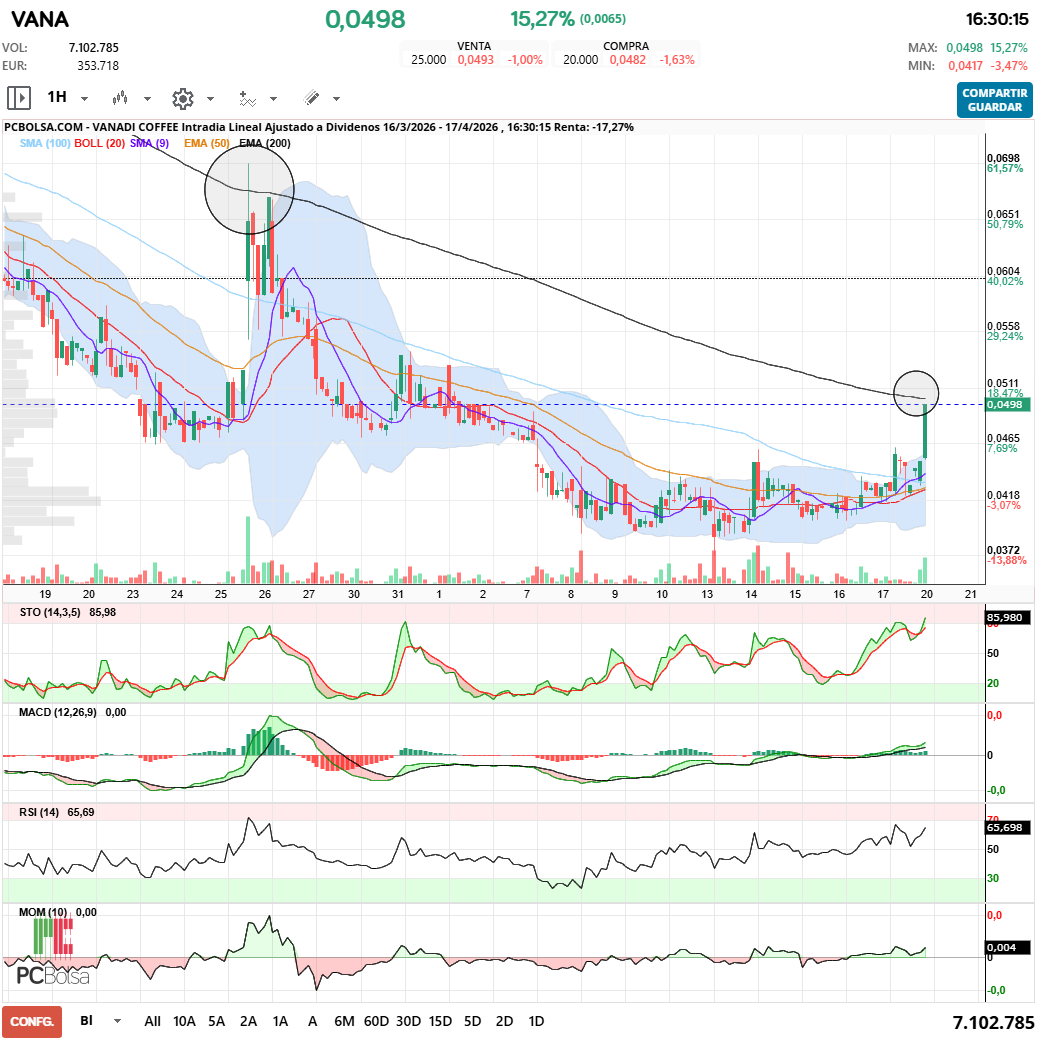Click the EMA (50) indicator label
This screenshot has width=1048, height=1043.
[207, 143]
